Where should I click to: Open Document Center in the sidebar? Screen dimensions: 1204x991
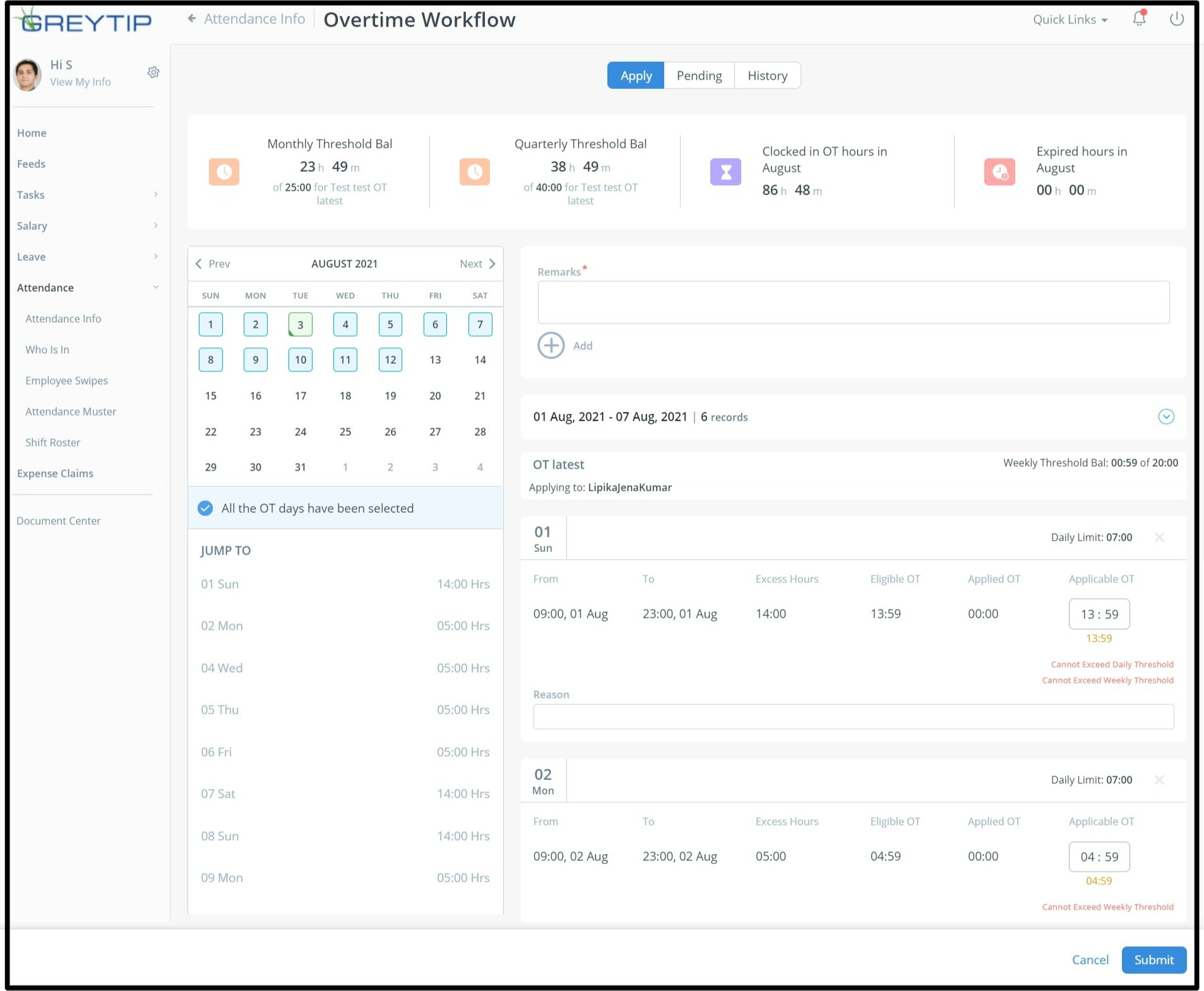click(x=59, y=520)
